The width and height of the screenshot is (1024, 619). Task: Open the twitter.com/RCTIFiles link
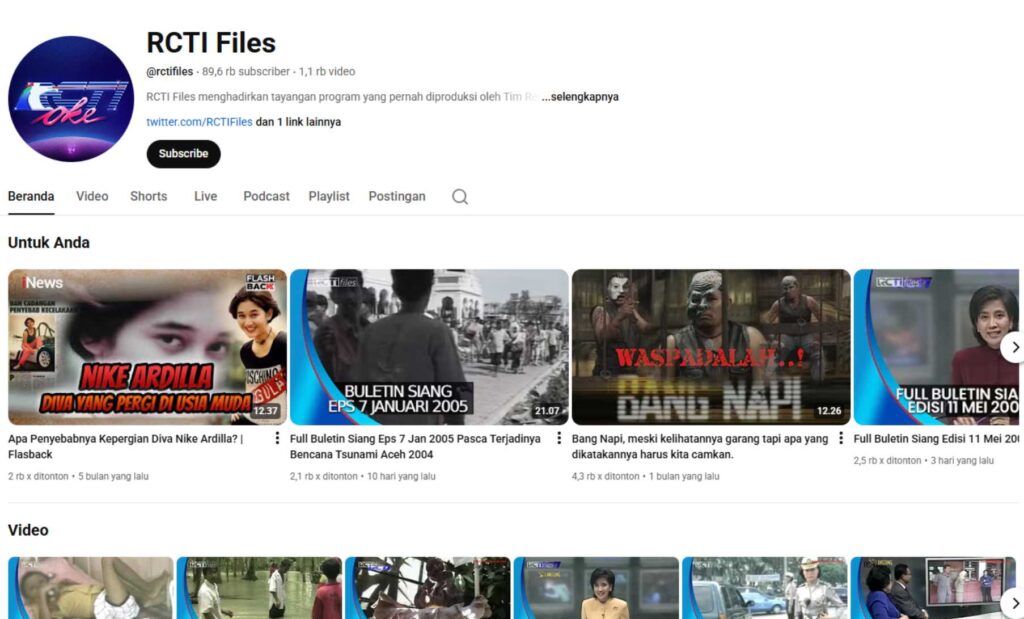coord(199,122)
